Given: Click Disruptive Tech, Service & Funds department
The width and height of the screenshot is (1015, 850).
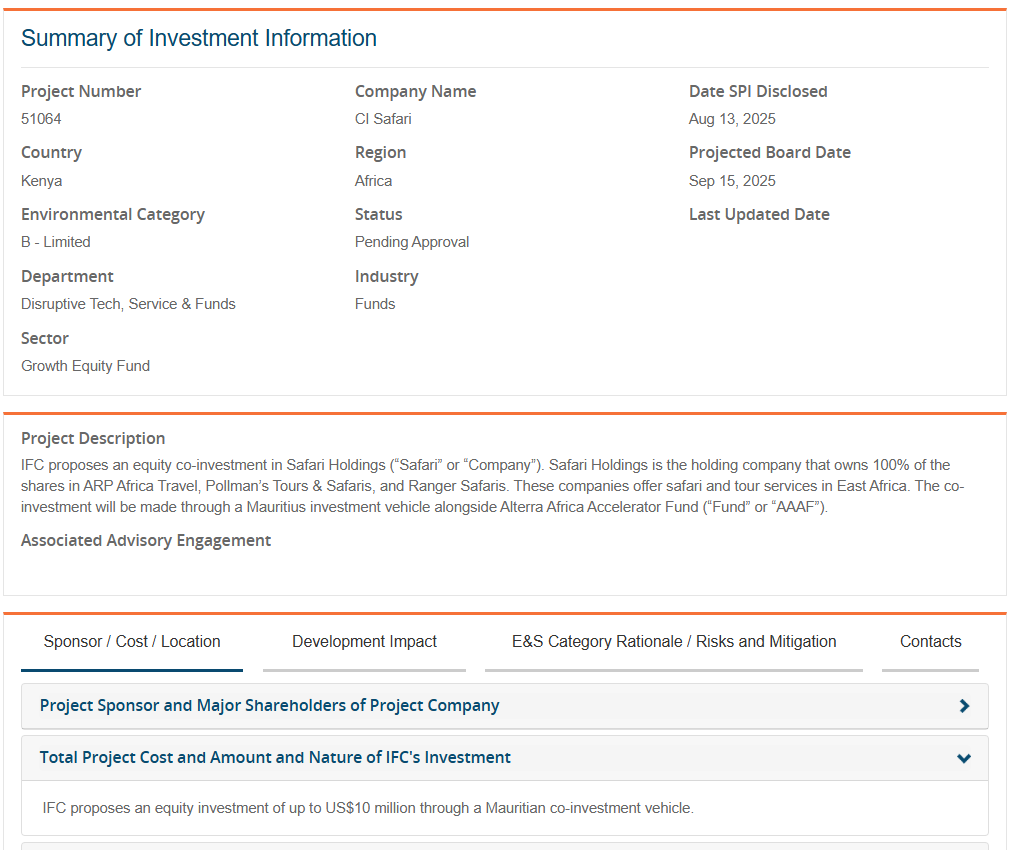Looking at the screenshot, I should (x=128, y=304).
